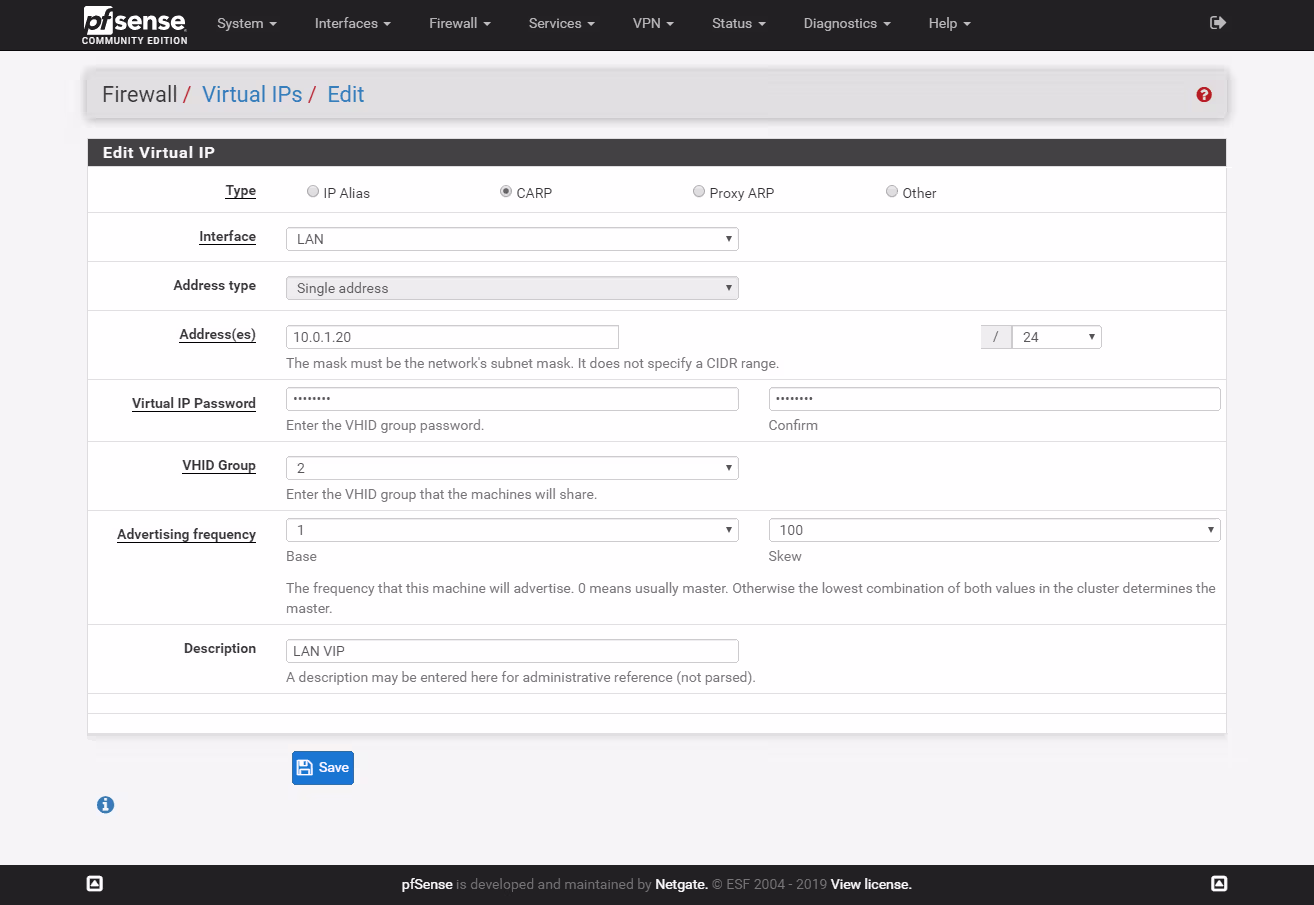Select the IP Alias type radio button
Screen dimensions: 1314x905
click(x=313, y=192)
